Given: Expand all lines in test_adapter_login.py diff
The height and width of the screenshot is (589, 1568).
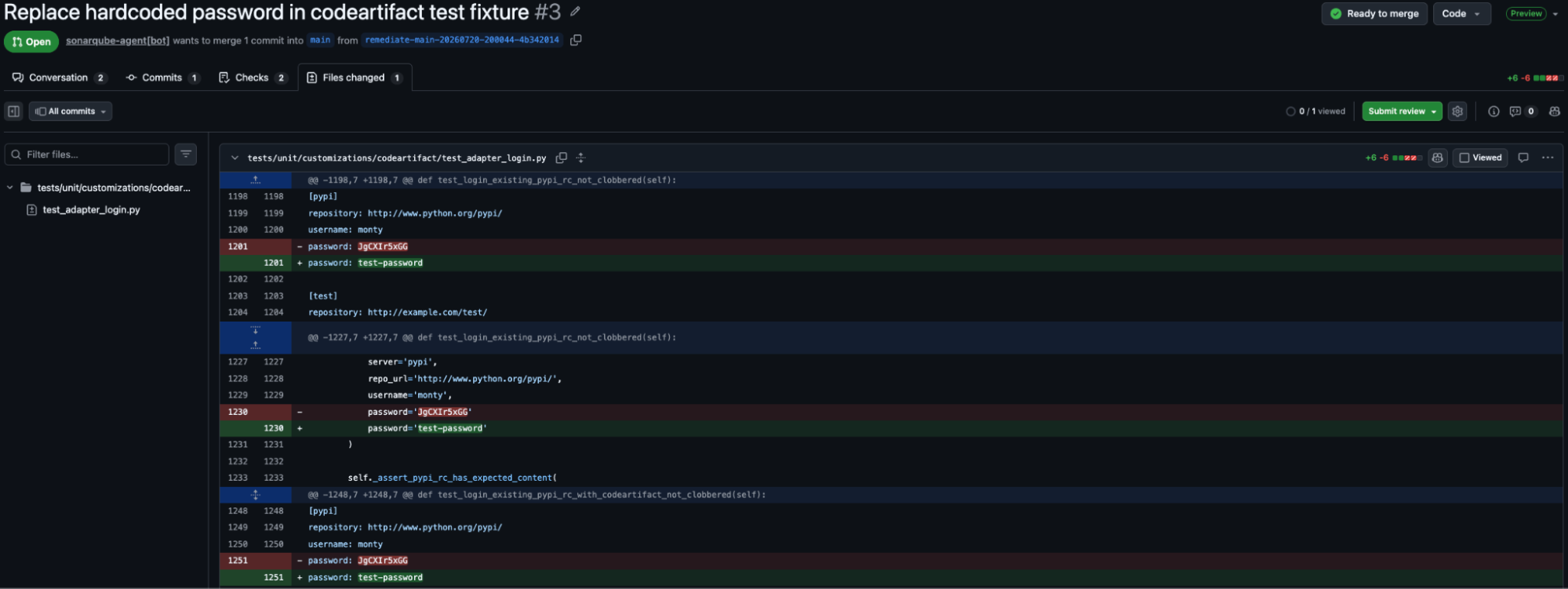Looking at the screenshot, I should pyautogui.click(x=580, y=158).
